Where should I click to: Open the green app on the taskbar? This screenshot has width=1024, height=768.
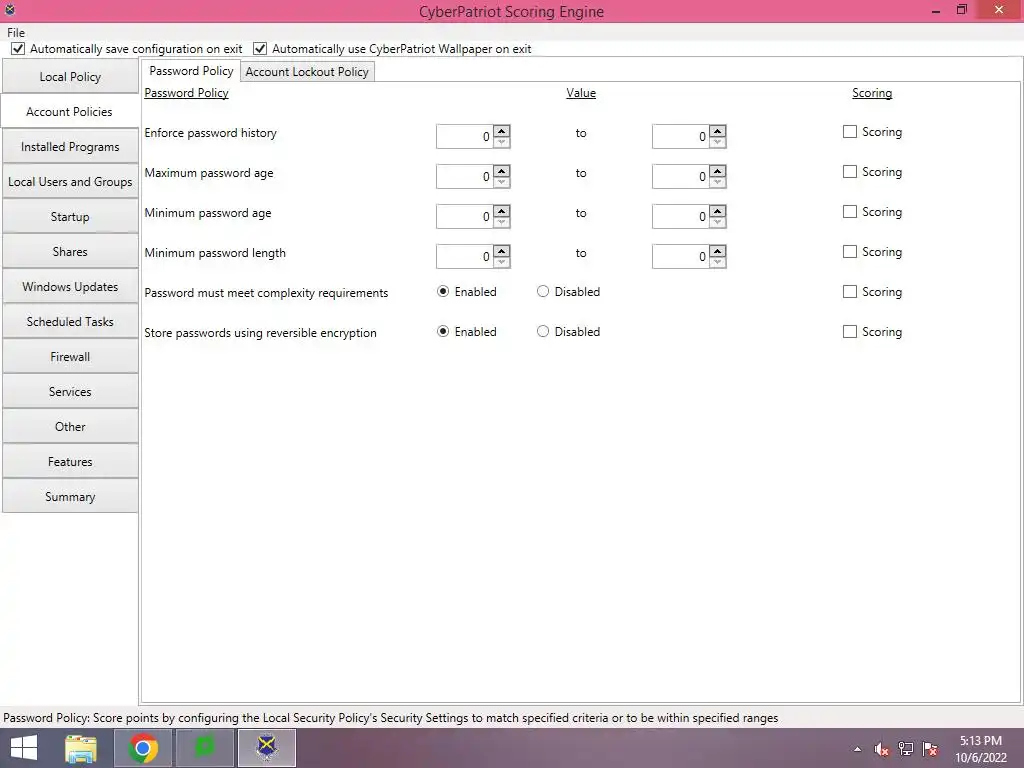205,748
